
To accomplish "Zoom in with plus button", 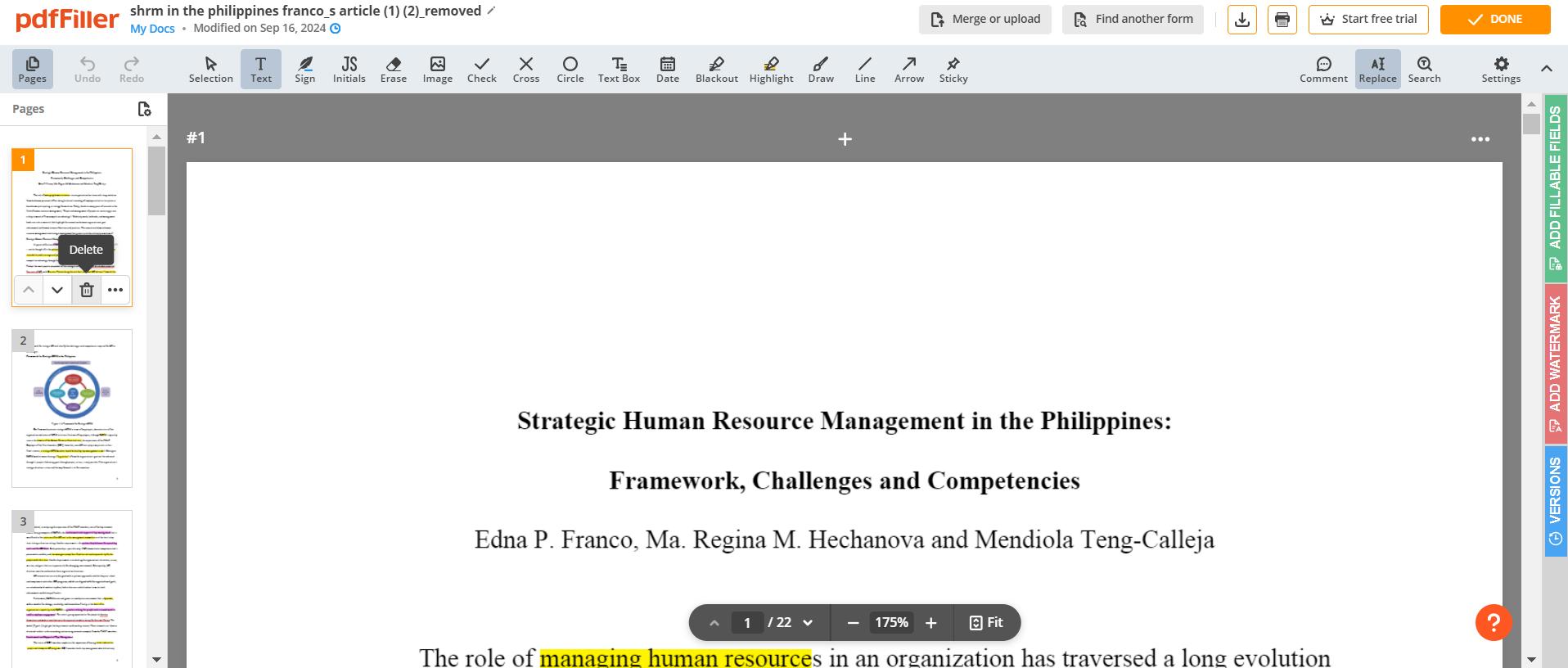I will 930,623.
